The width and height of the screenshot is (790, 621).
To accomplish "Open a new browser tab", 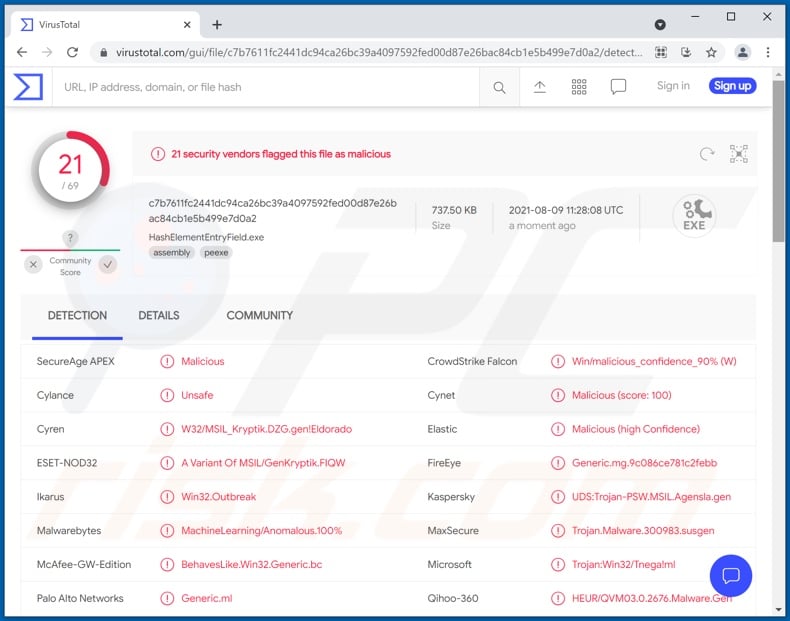I will (x=217, y=25).
